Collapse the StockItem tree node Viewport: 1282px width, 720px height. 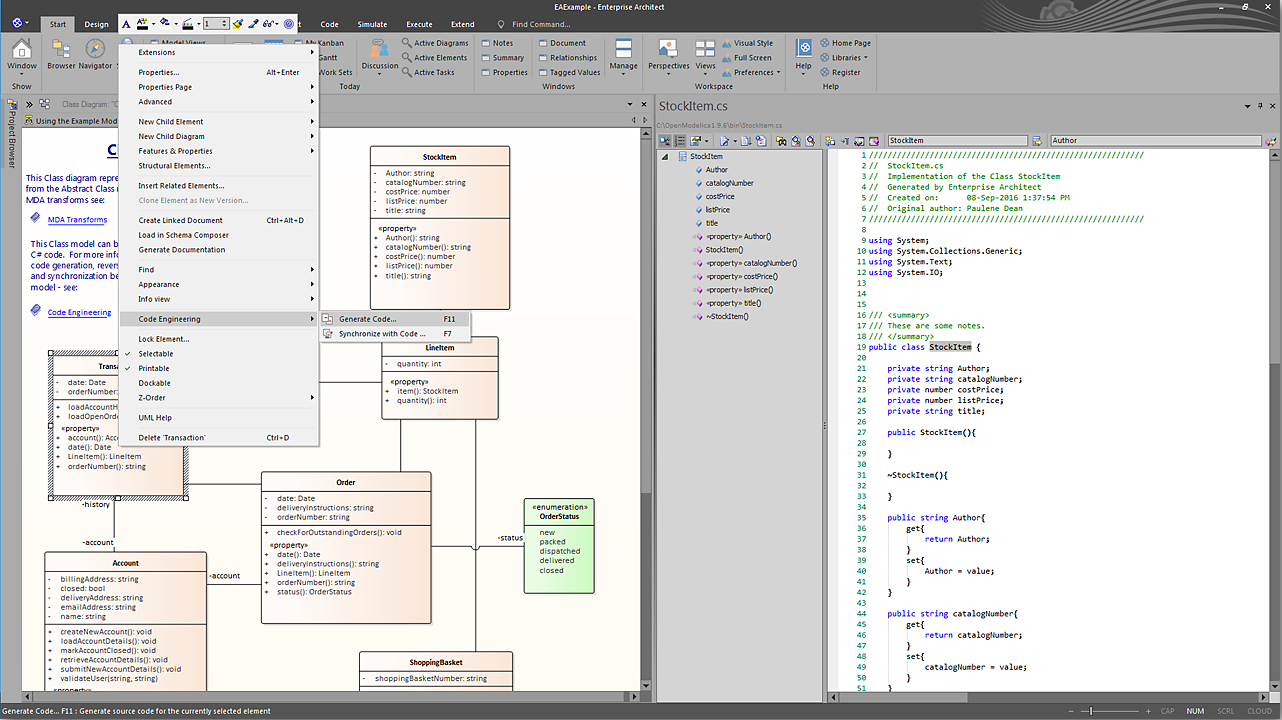point(665,157)
